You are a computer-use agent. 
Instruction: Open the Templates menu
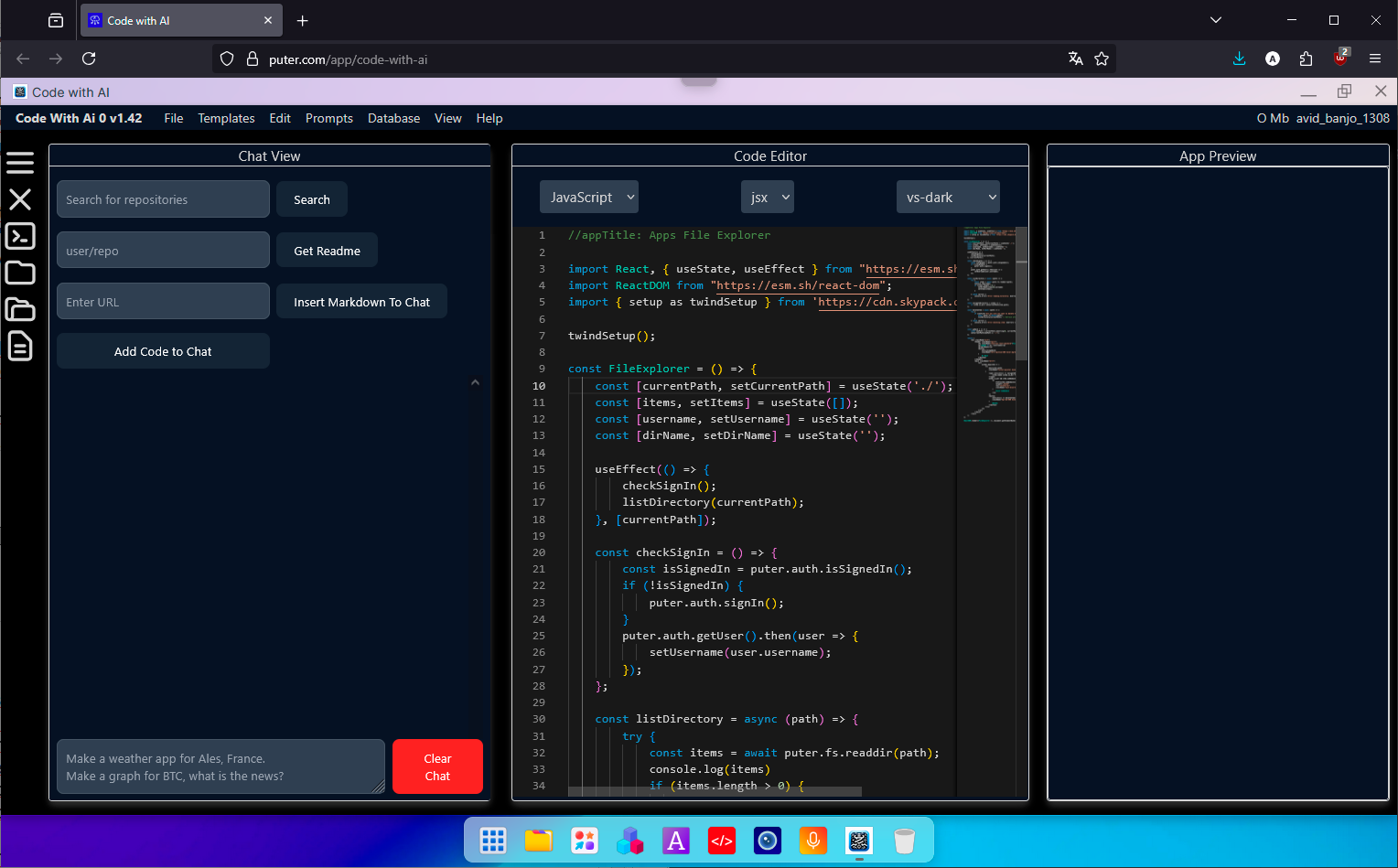click(x=226, y=118)
